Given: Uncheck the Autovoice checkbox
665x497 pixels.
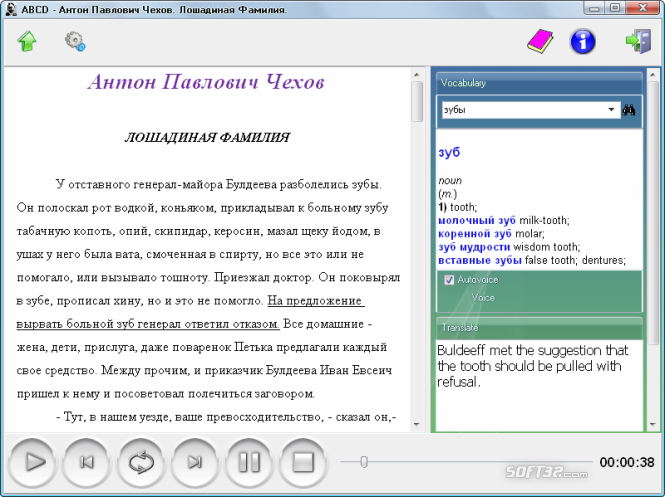Looking at the screenshot, I should [449, 280].
